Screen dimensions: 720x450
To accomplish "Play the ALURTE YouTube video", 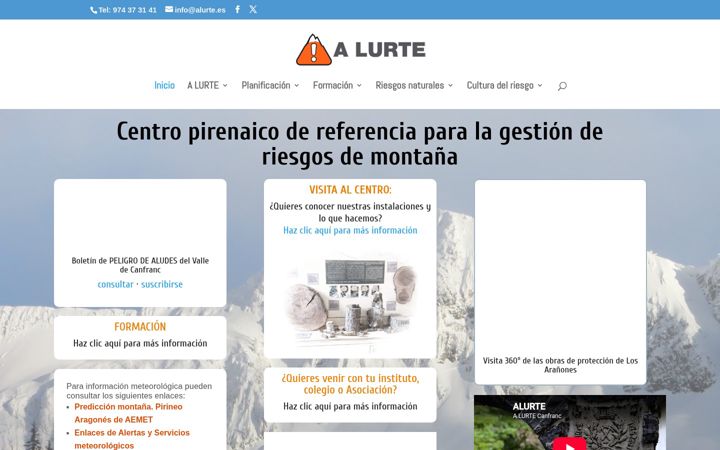I will (x=569, y=444).
